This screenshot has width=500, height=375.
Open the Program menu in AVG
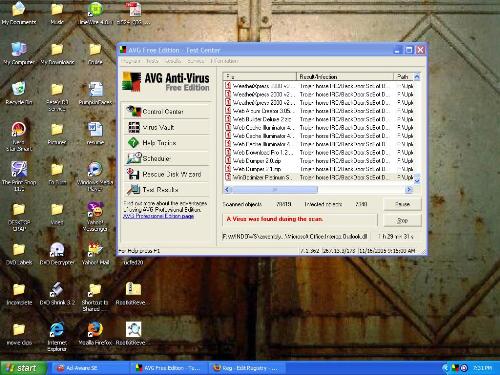pyautogui.click(x=131, y=61)
